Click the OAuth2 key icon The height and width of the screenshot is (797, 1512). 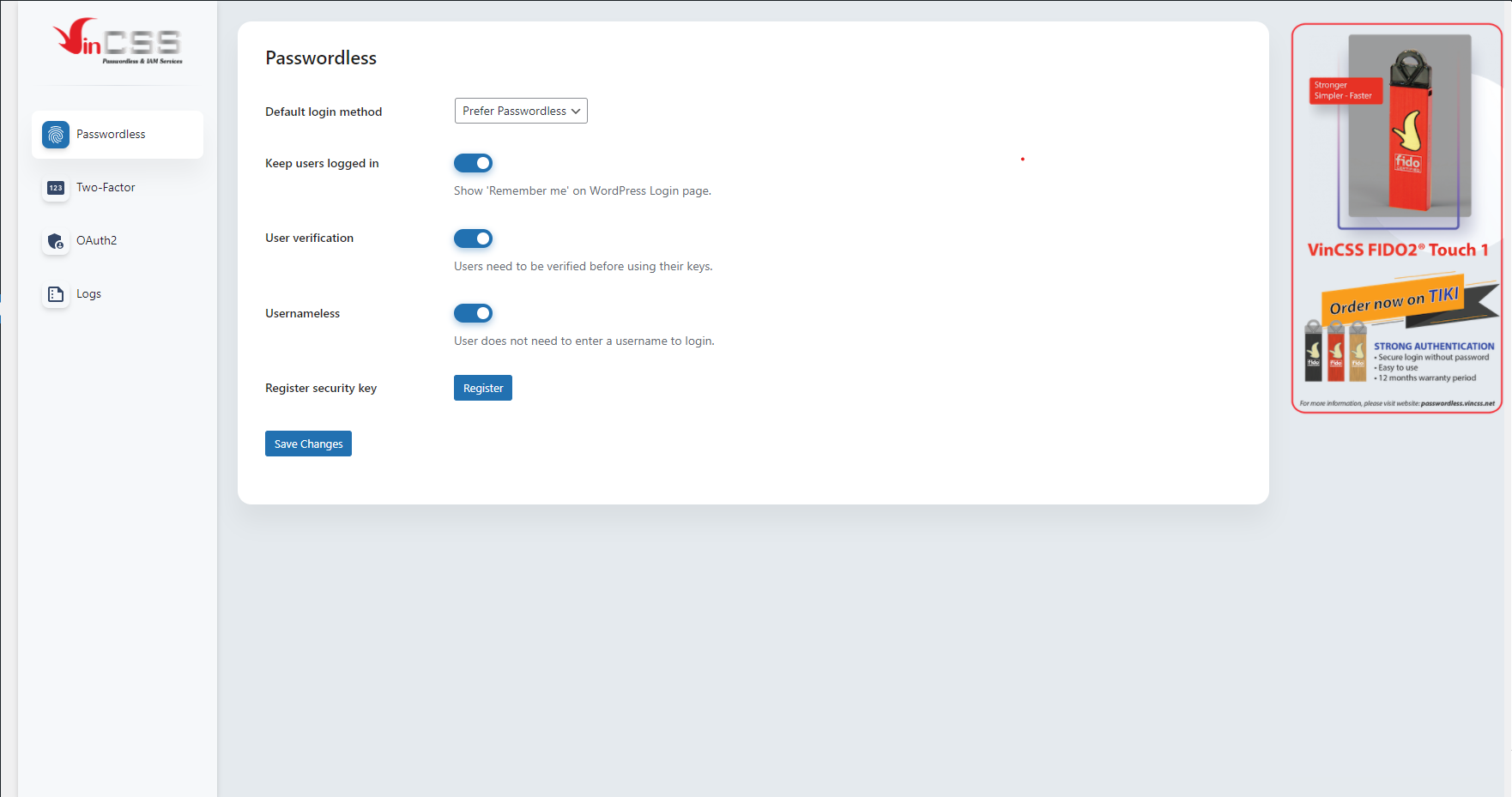coord(55,241)
